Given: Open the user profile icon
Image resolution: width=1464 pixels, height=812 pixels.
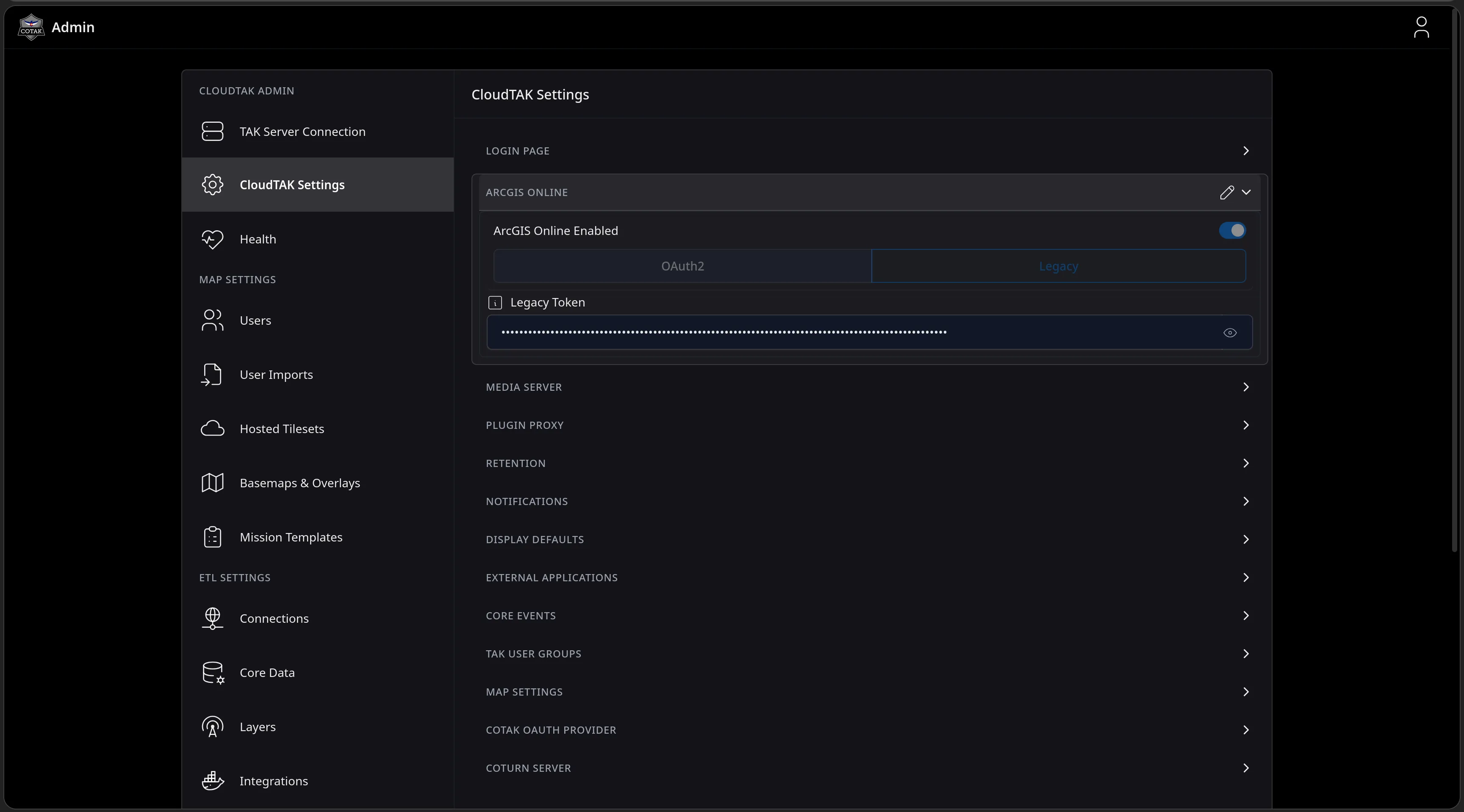Looking at the screenshot, I should point(1421,27).
